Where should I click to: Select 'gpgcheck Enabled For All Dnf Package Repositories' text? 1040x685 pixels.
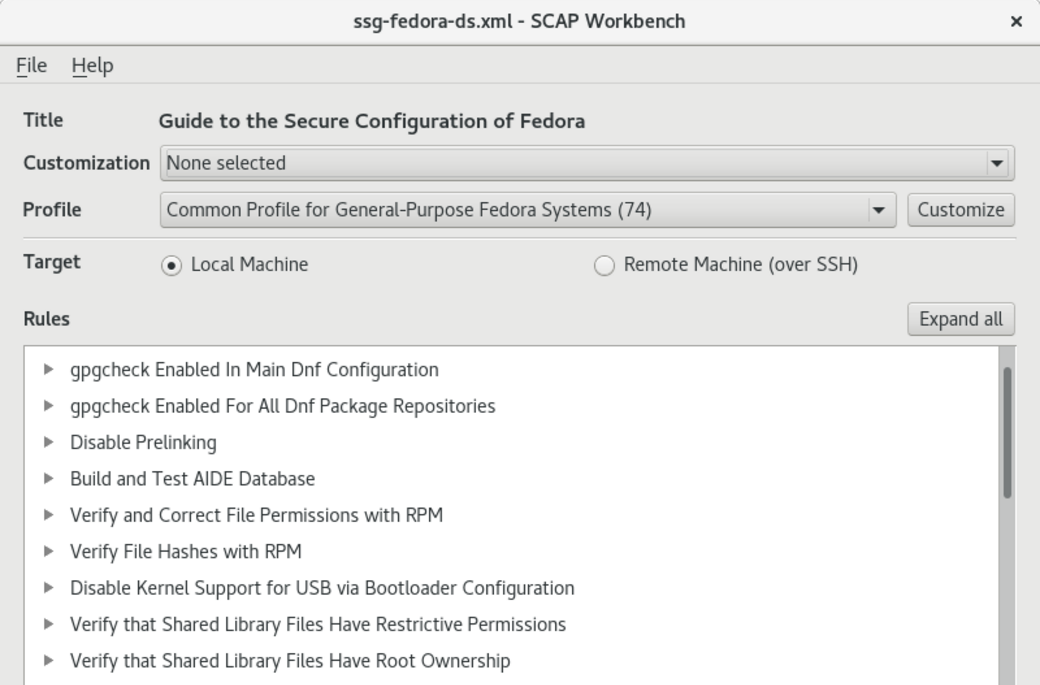[x=283, y=406]
